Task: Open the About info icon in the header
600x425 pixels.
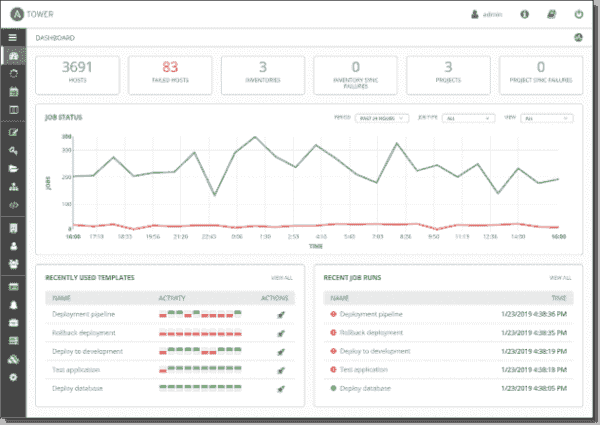Action: pos(525,14)
